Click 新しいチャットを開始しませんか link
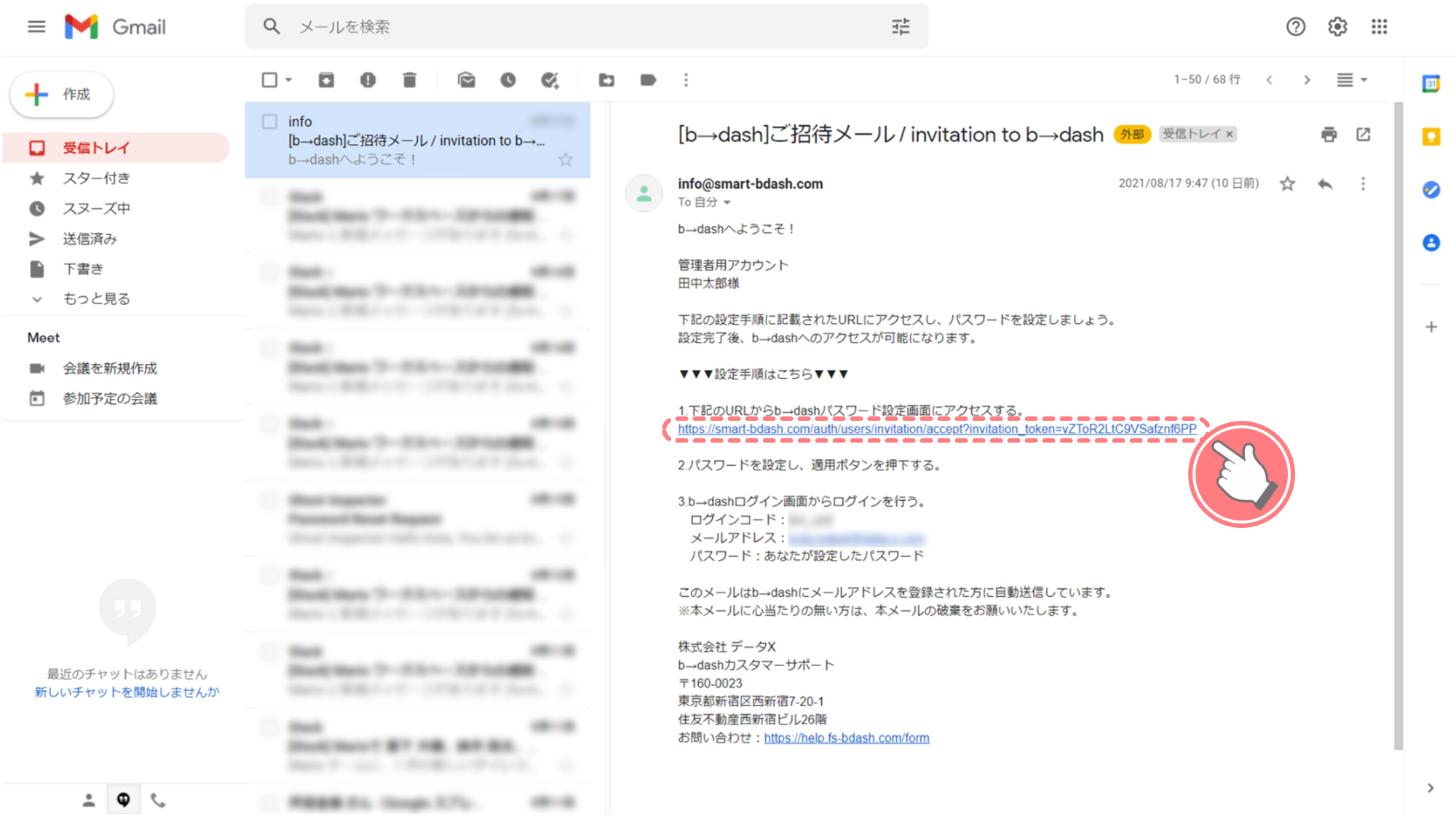This screenshot has width=1456, height=819. tap(127, 692)
